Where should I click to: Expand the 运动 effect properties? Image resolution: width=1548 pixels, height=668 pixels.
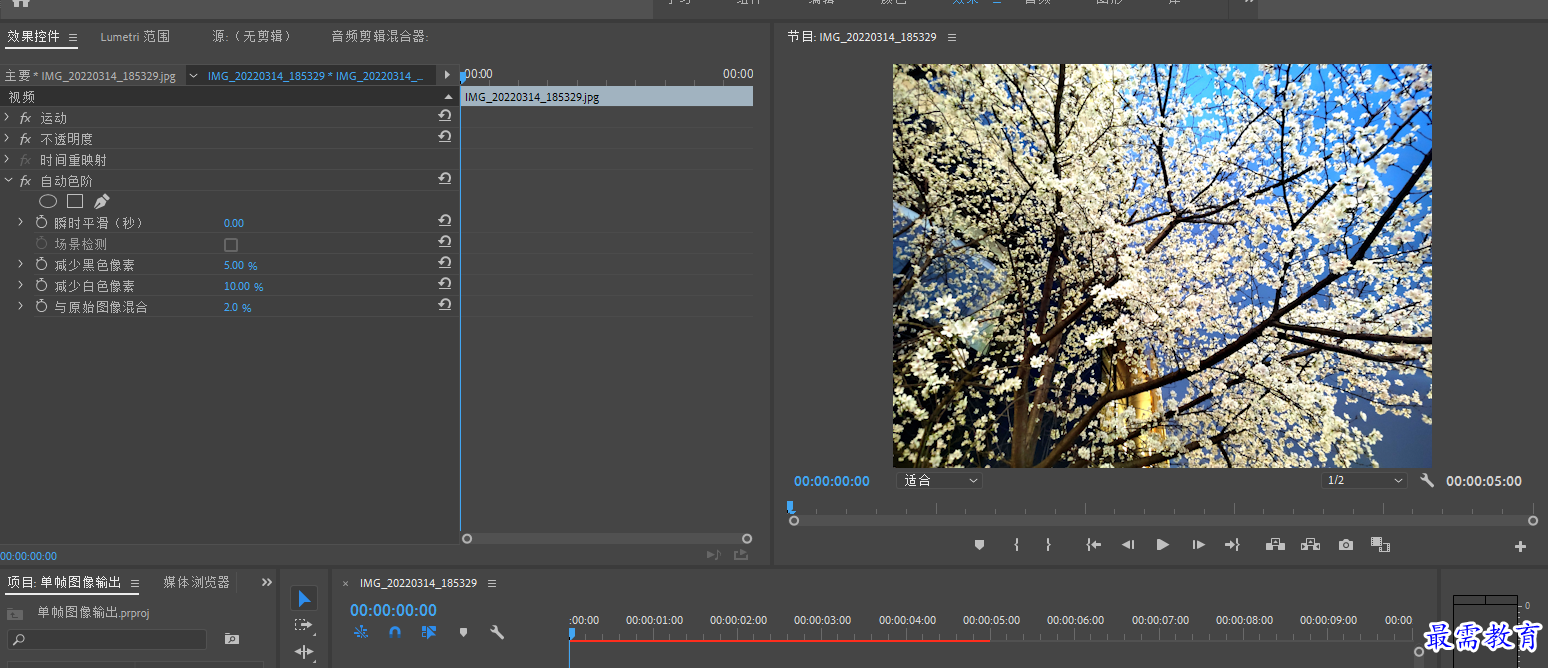pos(8,118)
